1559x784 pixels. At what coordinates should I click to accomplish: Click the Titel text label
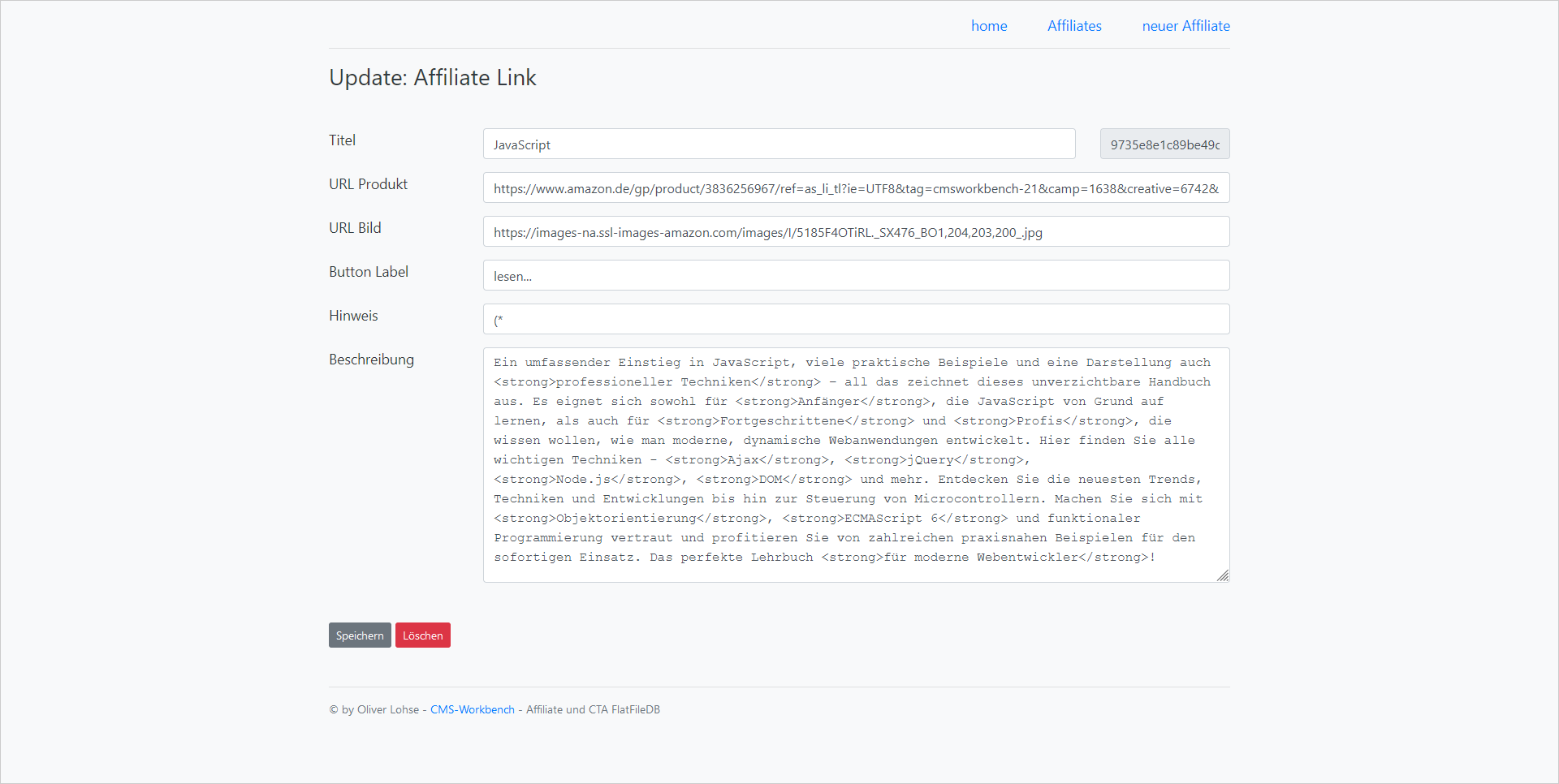(342, 140)
